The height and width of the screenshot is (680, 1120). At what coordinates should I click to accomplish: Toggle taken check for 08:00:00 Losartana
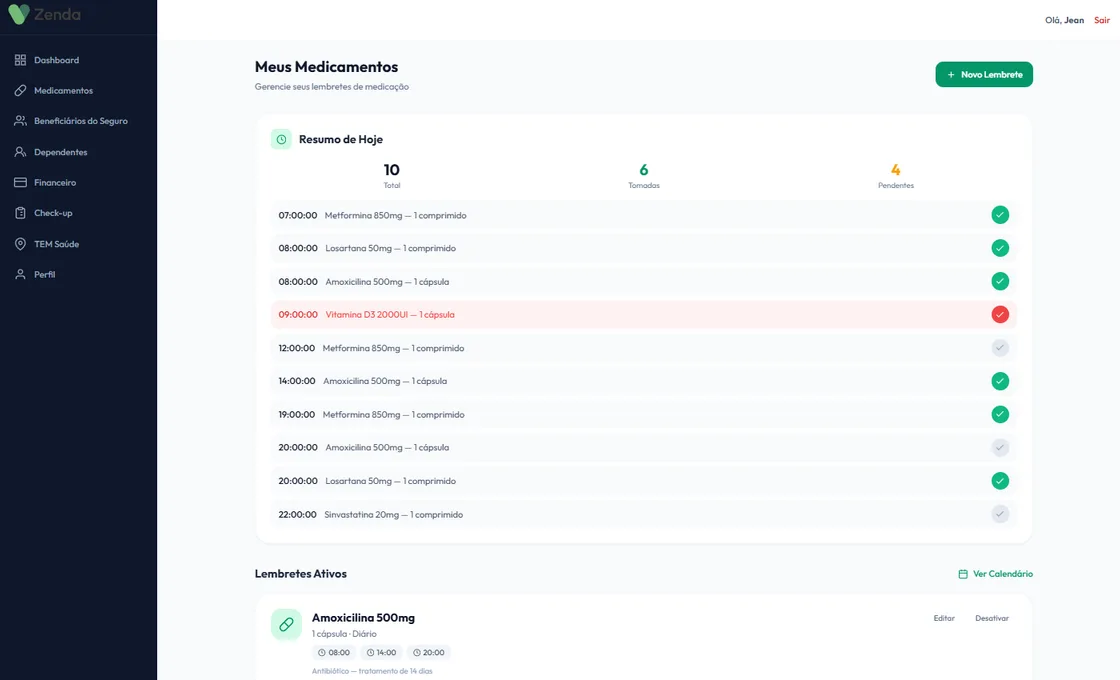tap(1000, 248)
